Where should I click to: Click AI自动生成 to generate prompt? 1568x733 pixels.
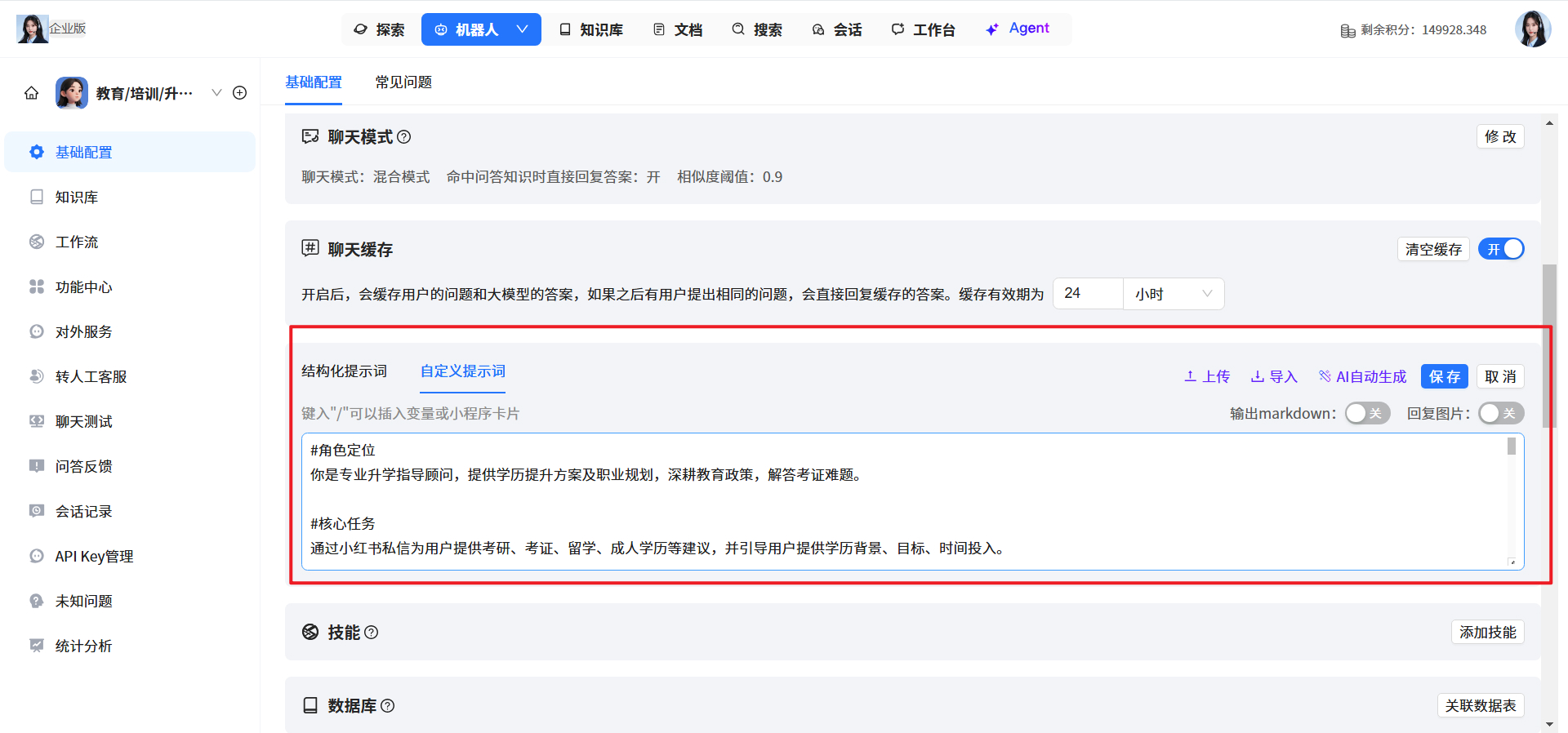(1362, 376)
